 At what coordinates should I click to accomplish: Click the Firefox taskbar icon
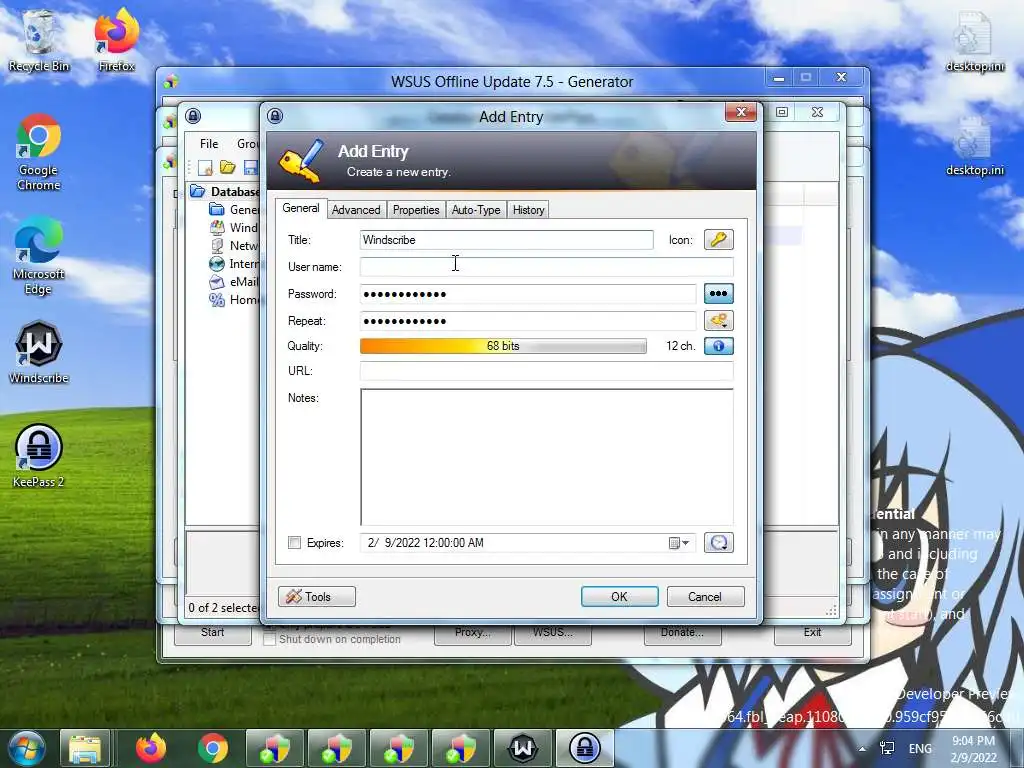coord(151,748)
